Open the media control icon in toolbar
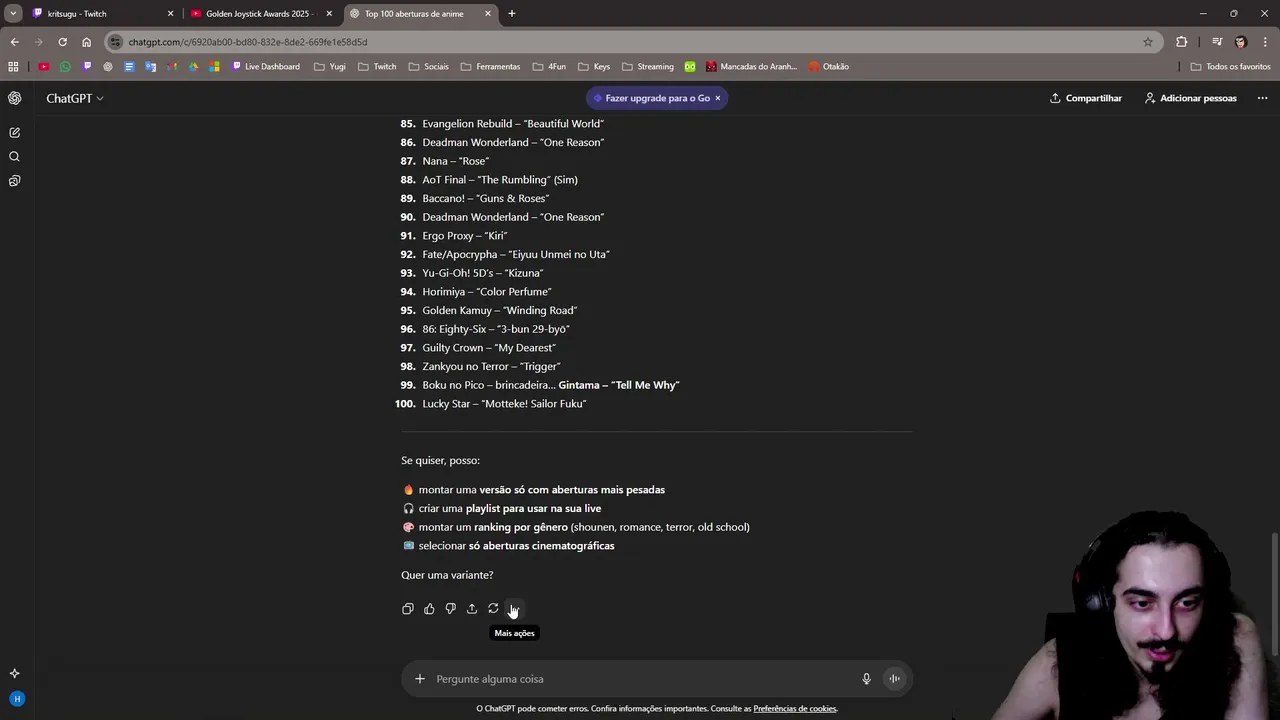 (x=1217, y=42)
